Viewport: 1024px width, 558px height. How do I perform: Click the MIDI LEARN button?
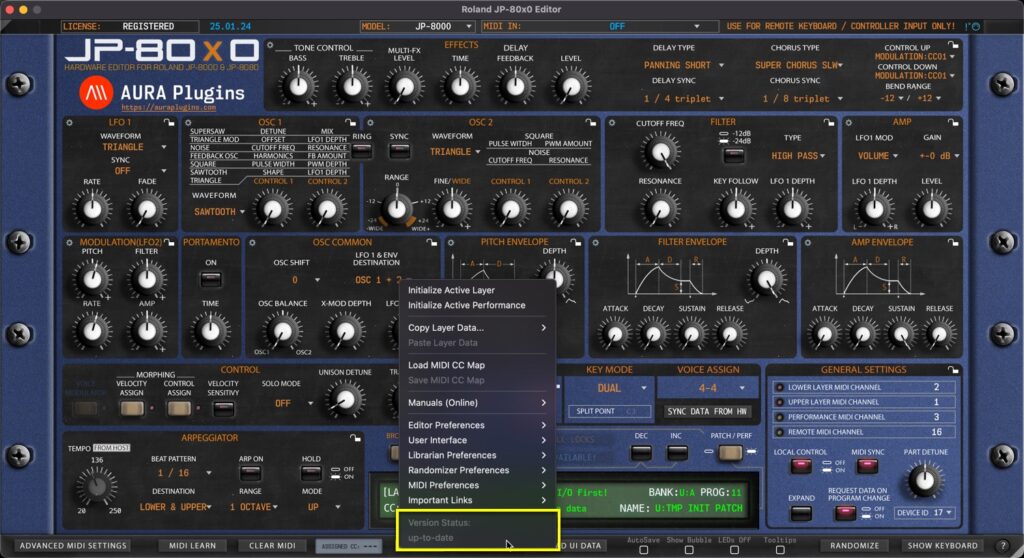[x=192, y=546]
